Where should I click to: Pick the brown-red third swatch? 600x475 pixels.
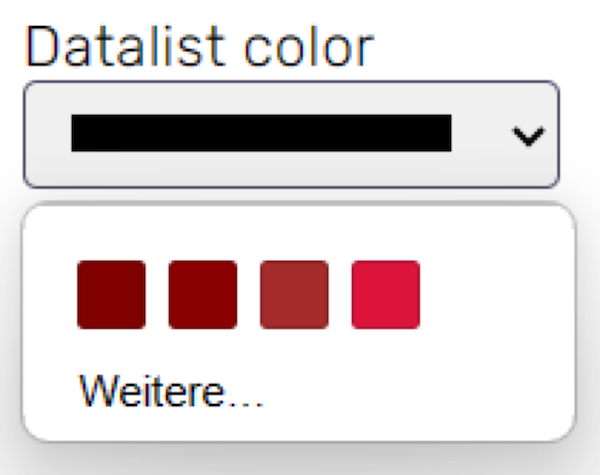pos(294,295)
